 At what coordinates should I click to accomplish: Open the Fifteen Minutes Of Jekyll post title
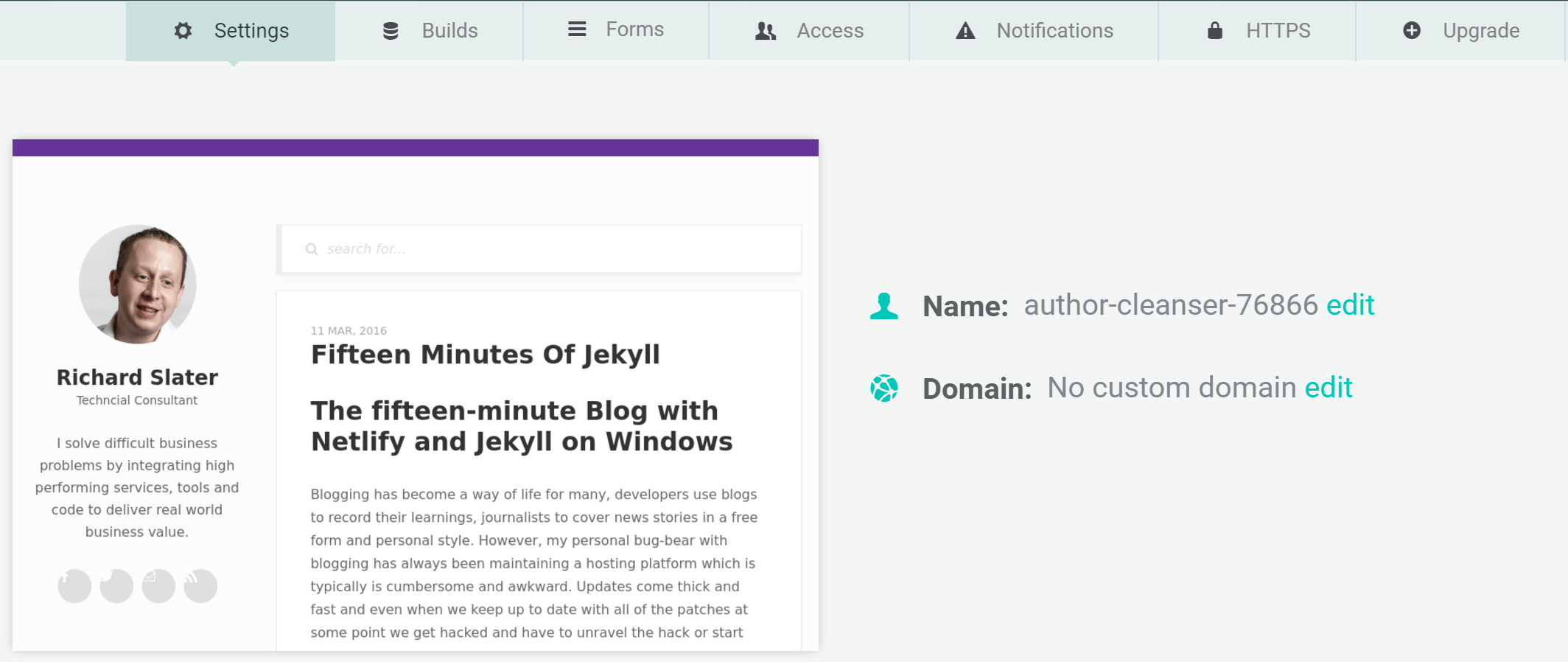point(485,355)
